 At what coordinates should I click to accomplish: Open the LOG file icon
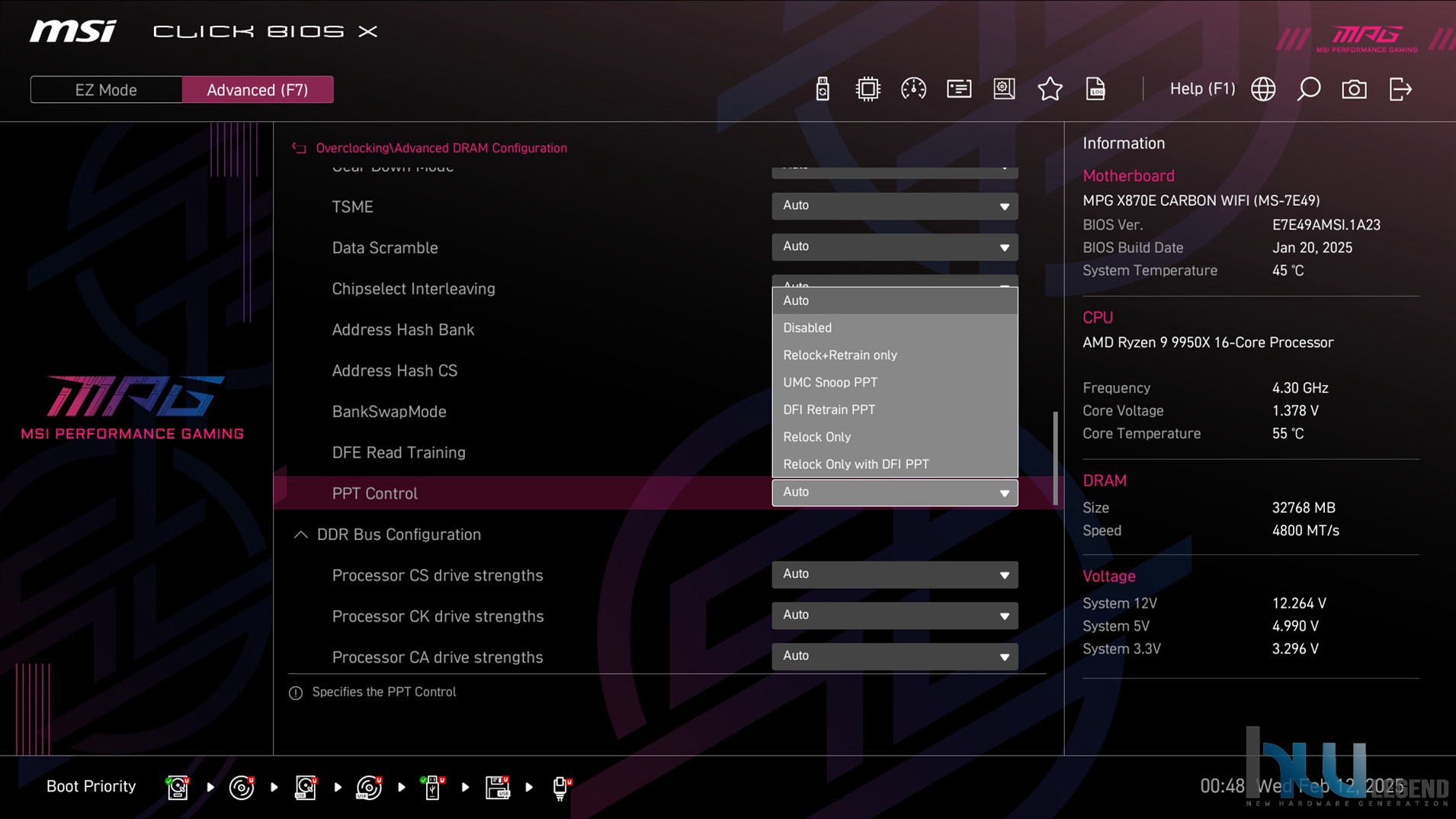point(1095,89)
